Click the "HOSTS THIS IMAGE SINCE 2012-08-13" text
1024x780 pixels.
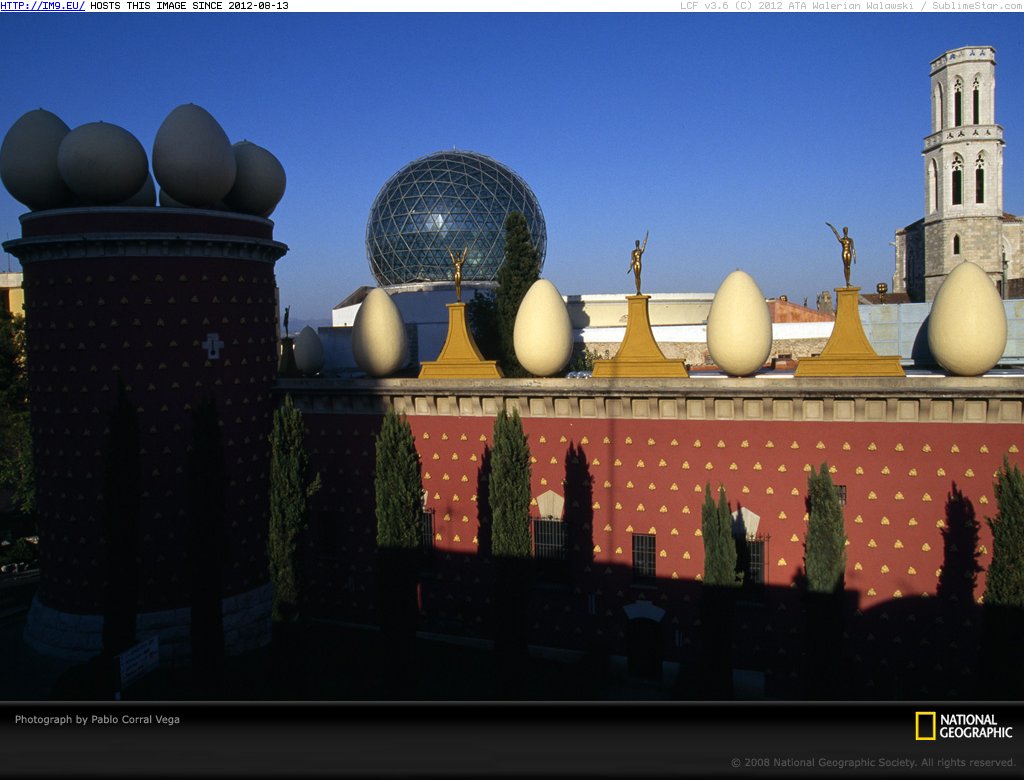pyautogui.click(x=189, y=6)
